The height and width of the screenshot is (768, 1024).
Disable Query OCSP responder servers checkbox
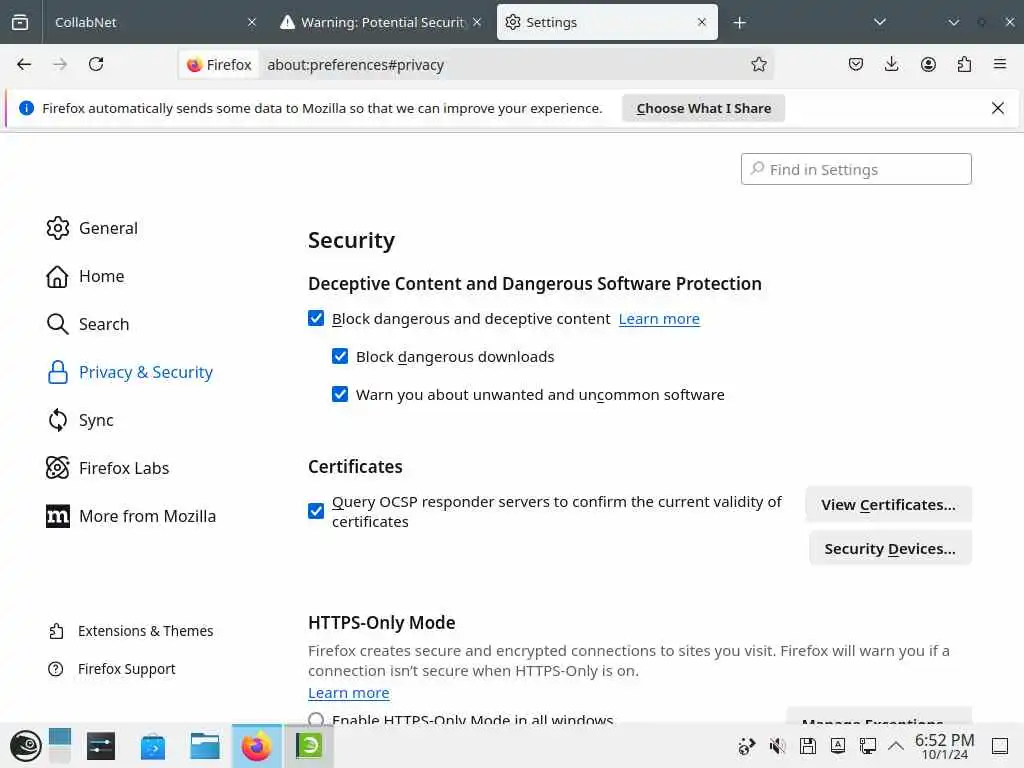(316, 511)
